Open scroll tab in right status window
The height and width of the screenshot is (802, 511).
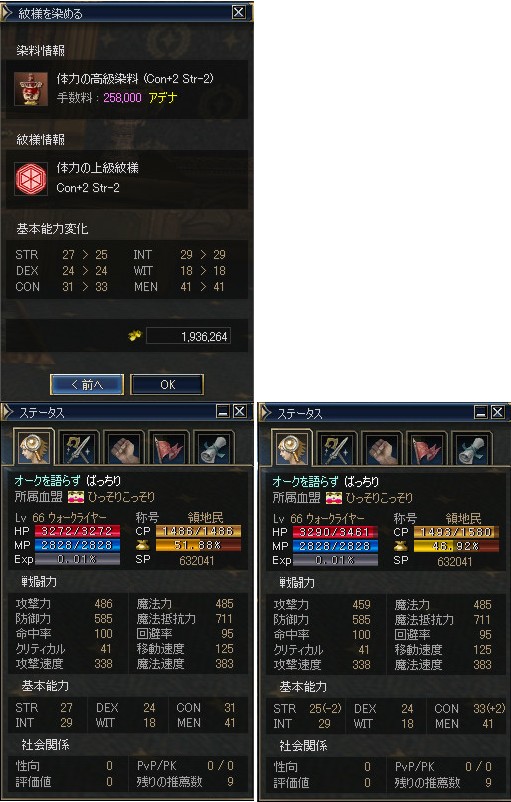[x=472, y=450]
